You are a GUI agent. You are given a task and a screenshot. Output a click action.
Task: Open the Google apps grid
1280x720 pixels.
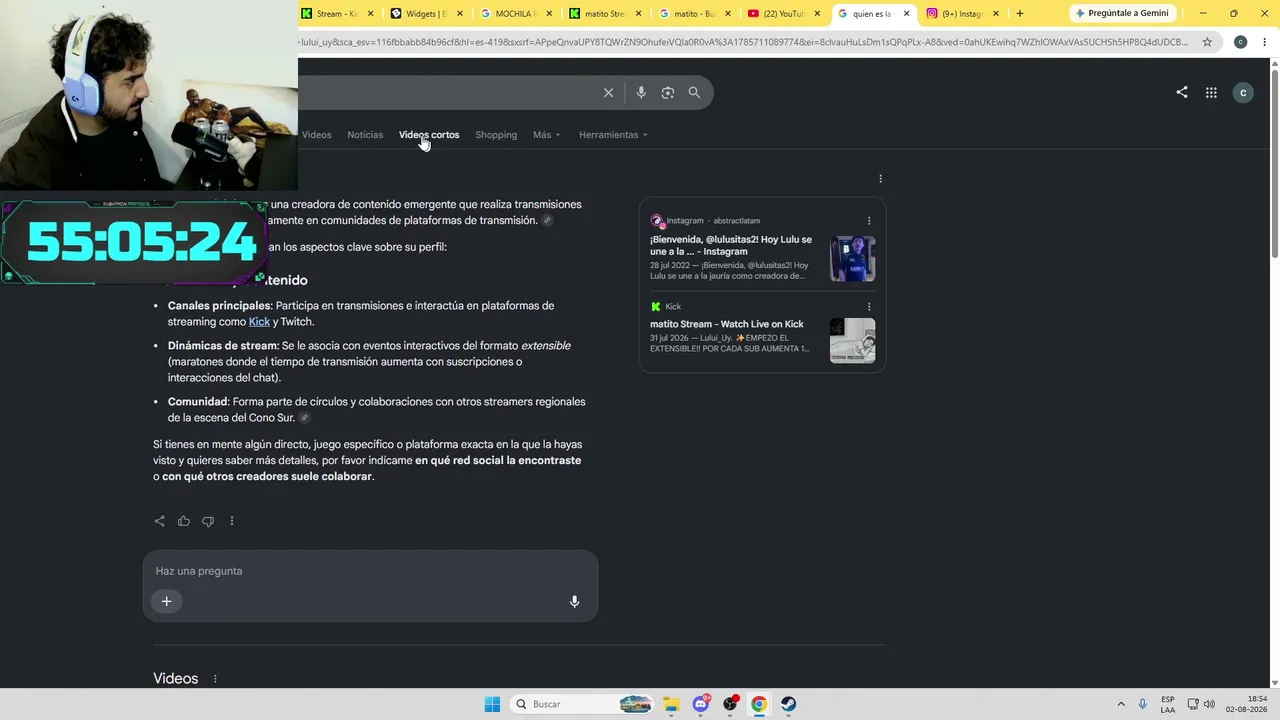coord(1211,92)
